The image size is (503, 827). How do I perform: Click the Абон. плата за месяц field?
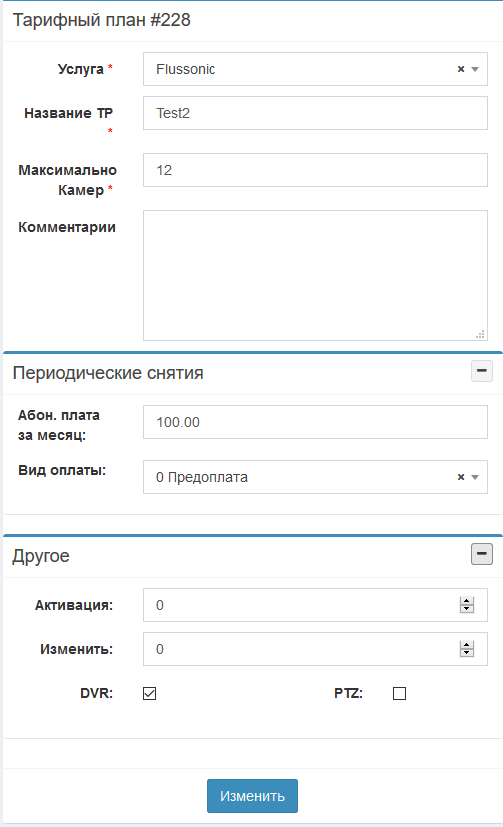[x=315, y=422]
